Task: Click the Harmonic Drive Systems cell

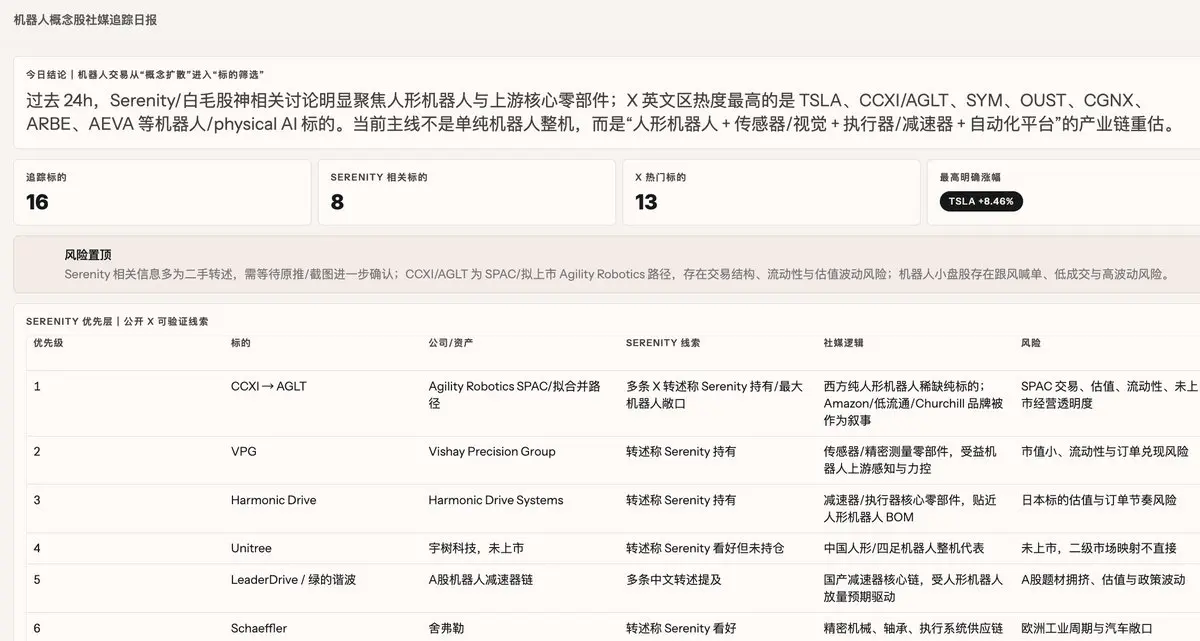Action: [x=496, y=500]
